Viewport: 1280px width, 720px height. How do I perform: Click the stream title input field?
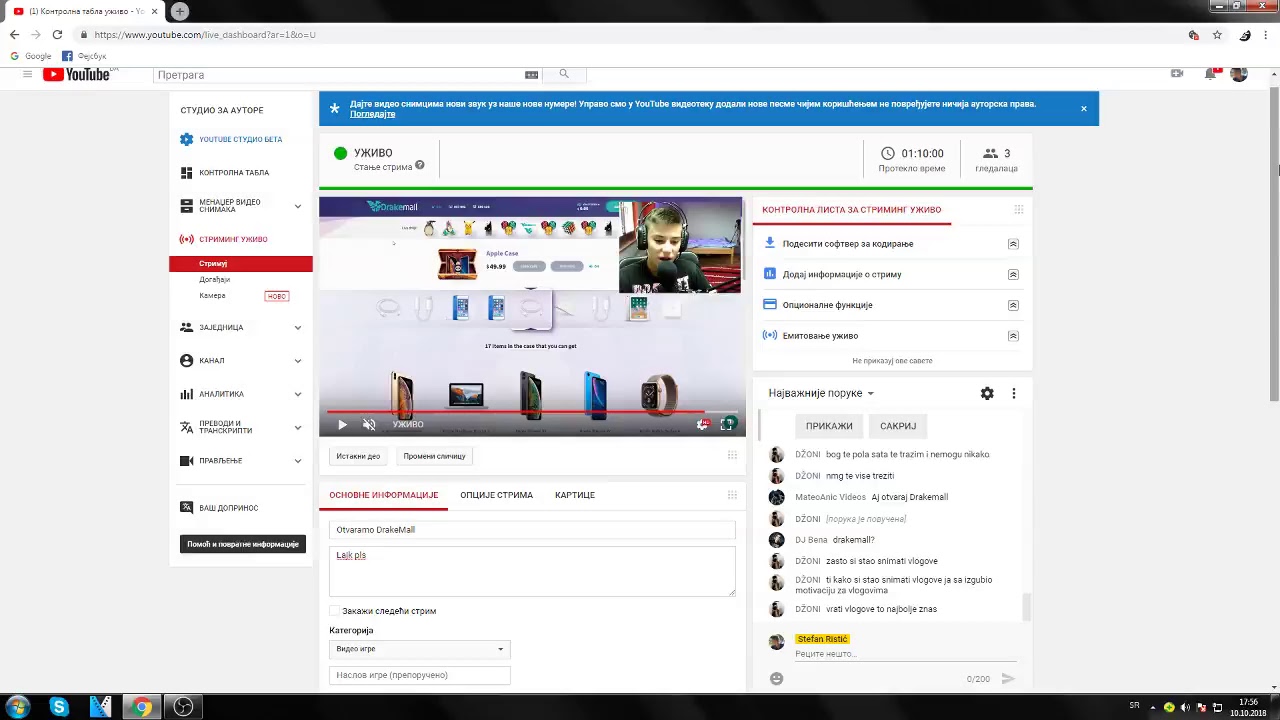point(532,530)
